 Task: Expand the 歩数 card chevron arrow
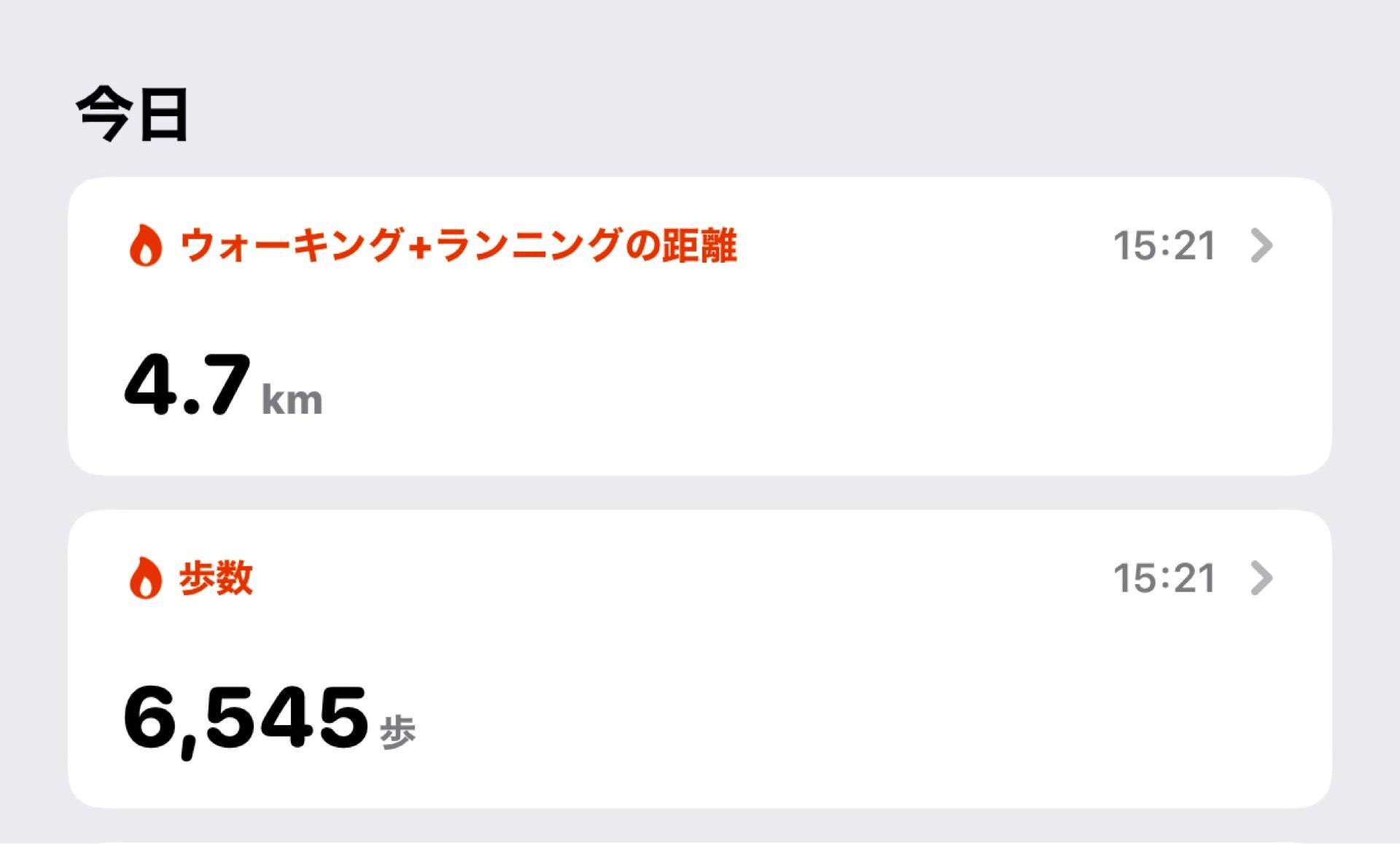pyautogui.click(x=1261, y=578)
